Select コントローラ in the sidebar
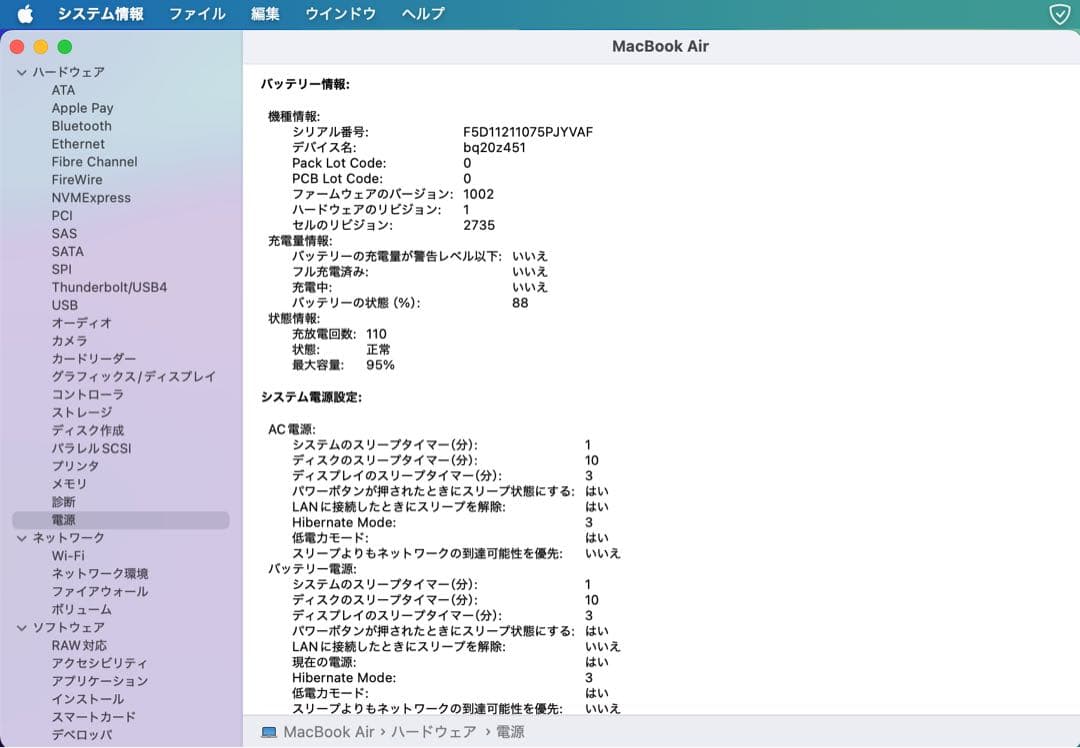The height and width of the screenshot is (748, 1080). point(87,395)
